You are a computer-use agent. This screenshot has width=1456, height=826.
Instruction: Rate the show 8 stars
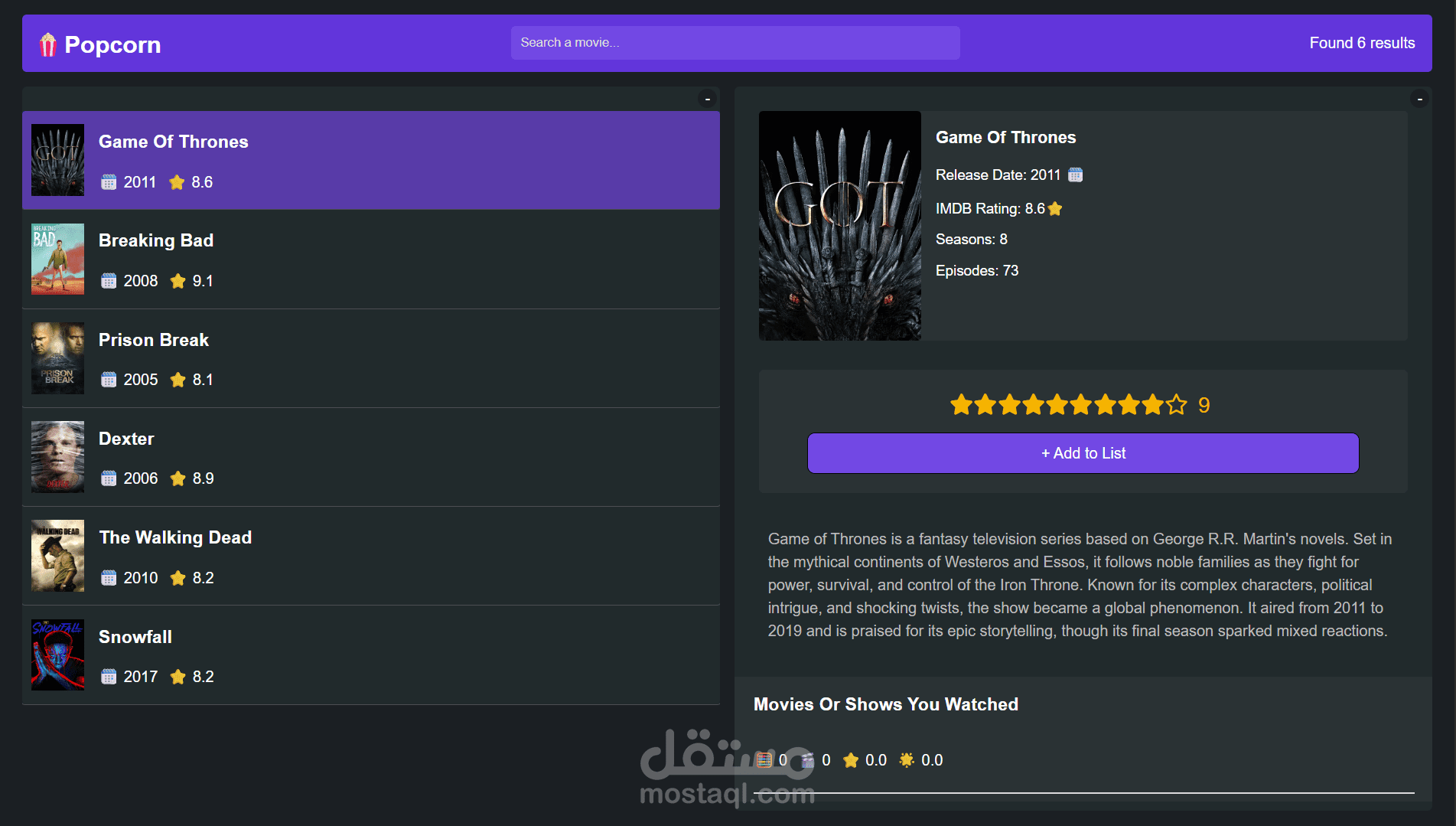[1129, 405]
